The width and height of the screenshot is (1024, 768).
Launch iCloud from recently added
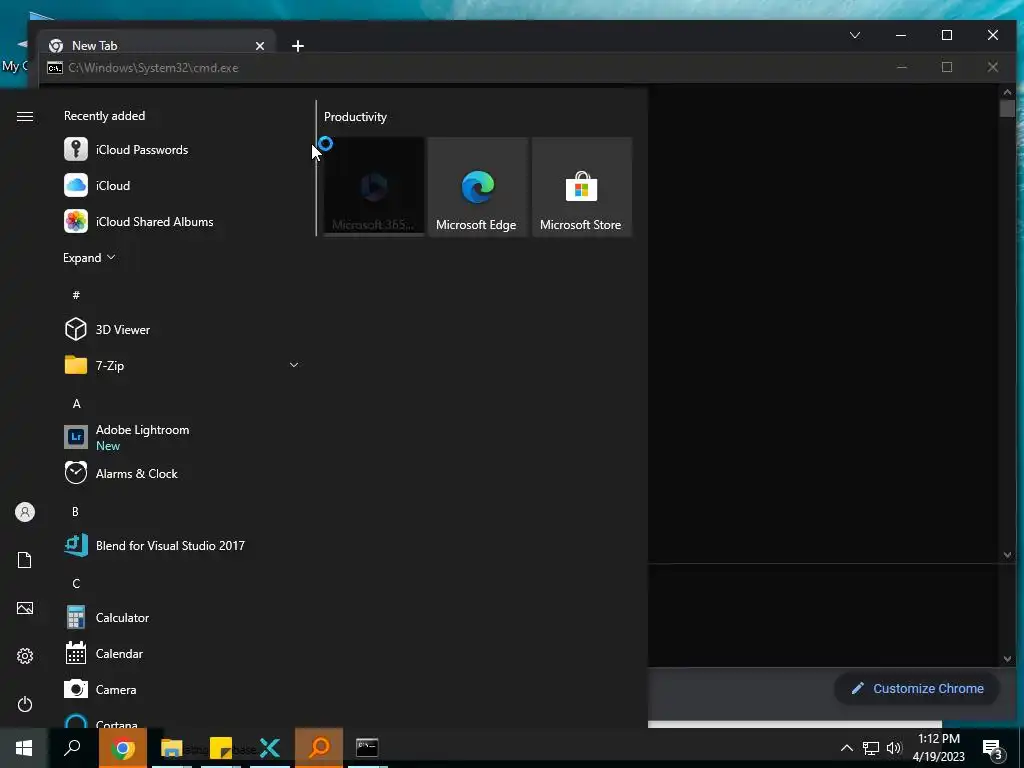(x=182, y=185)
